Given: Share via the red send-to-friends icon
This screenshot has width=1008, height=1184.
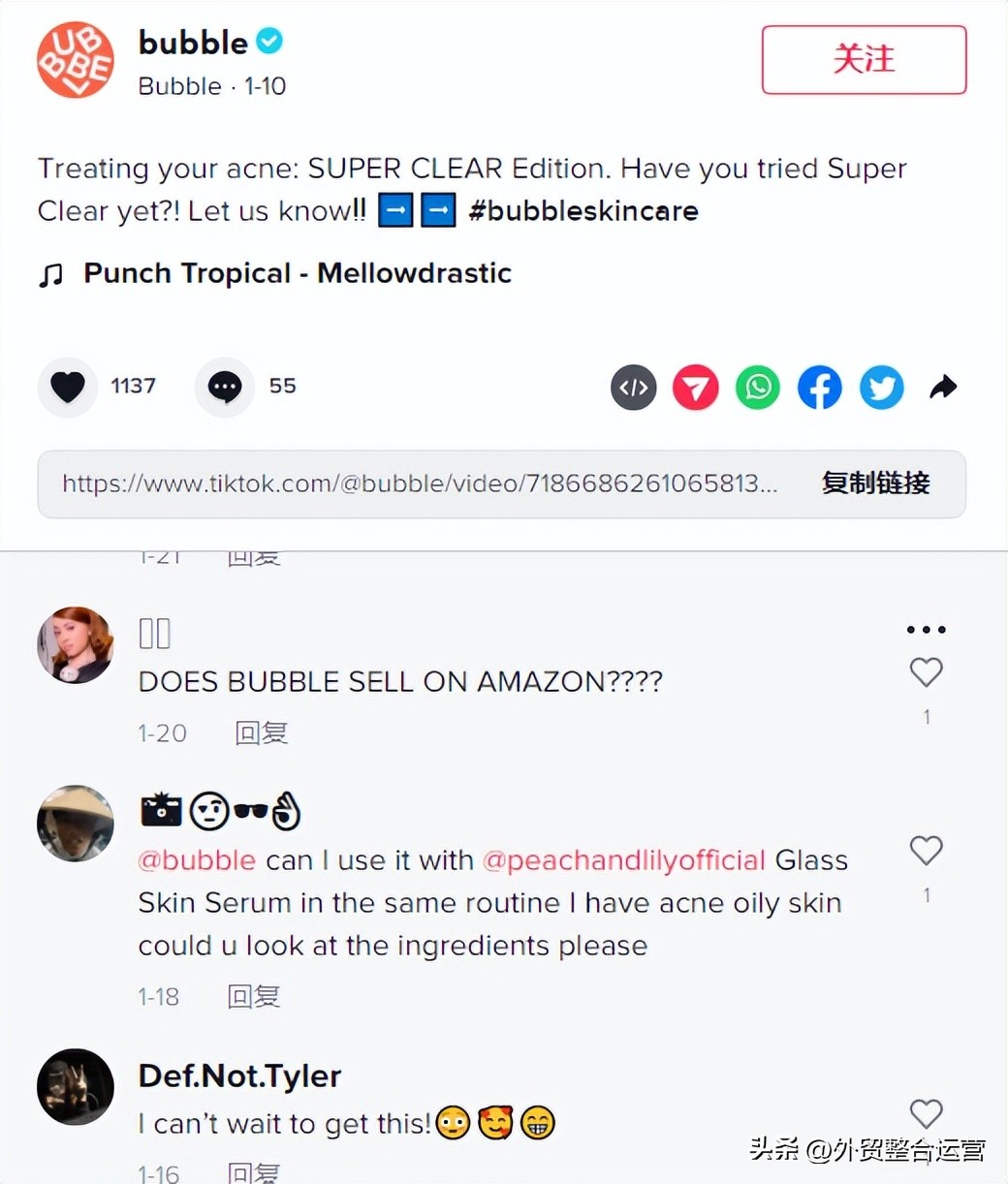Looking at the screenshot, I should tap(696, 389).
